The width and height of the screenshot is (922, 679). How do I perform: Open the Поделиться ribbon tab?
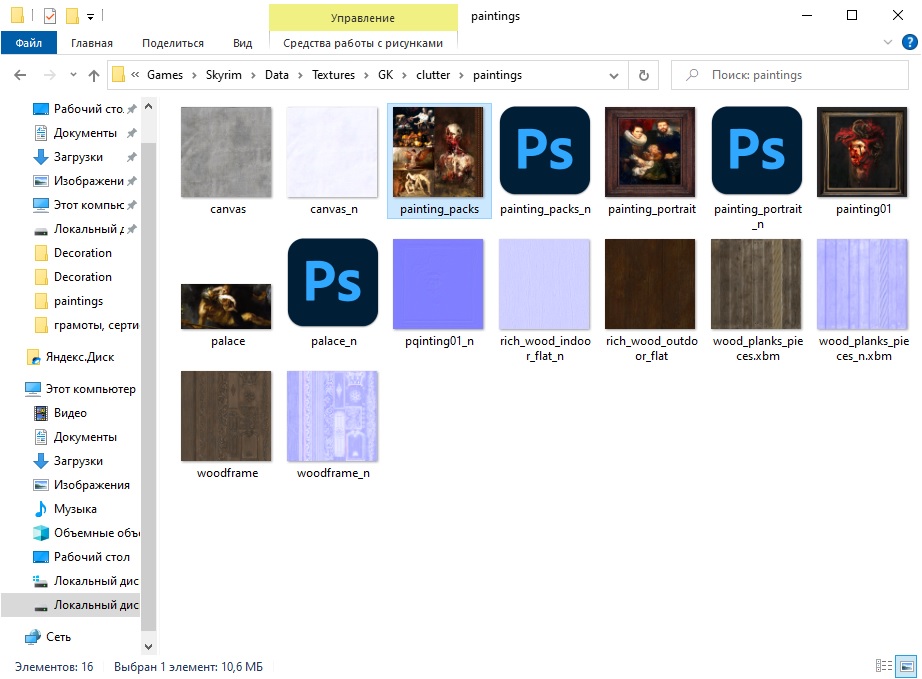coord(173,43)
